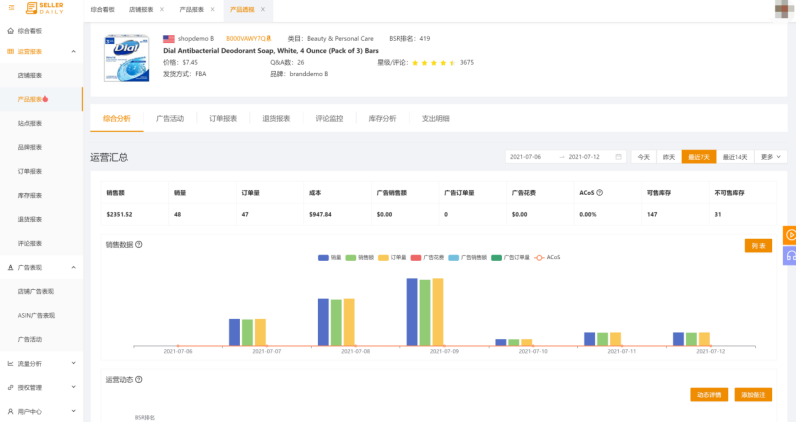The width and height of the screenshot is (797, 422).
Task: Click the 最近14天 range button
Action: pos(736,157)
